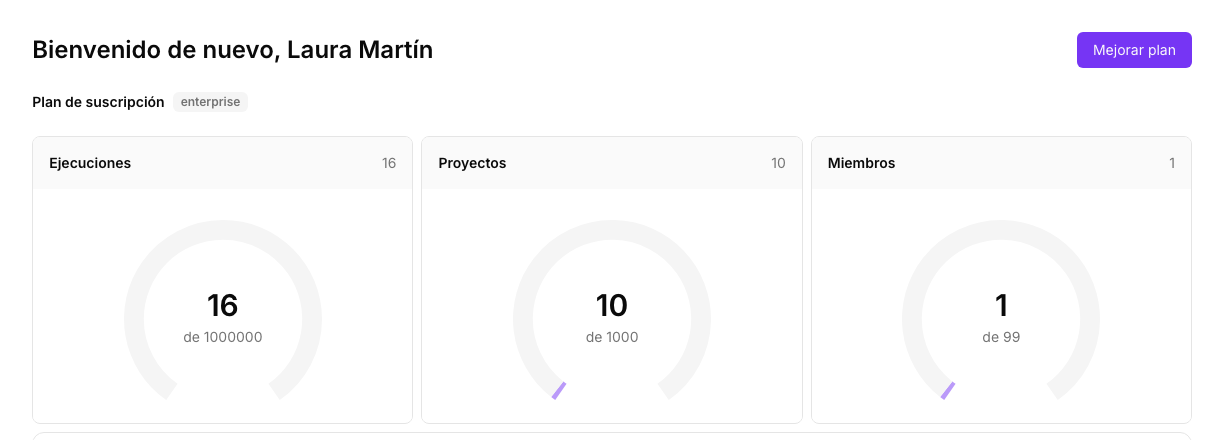This screenshot has height=440, width=1224.
Task: Open the Proyectos card title
Action: coord(472,163)
